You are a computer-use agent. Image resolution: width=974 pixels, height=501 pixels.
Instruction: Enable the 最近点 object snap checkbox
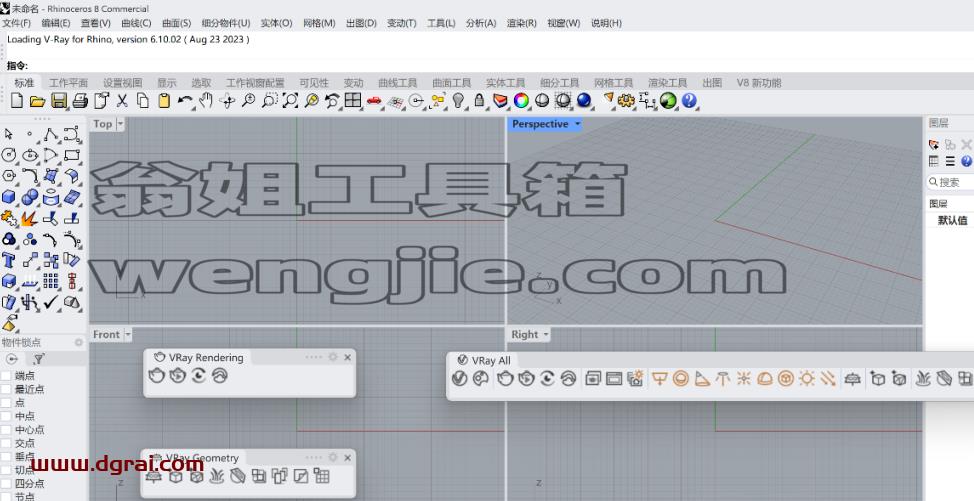(x=6, y=389)
